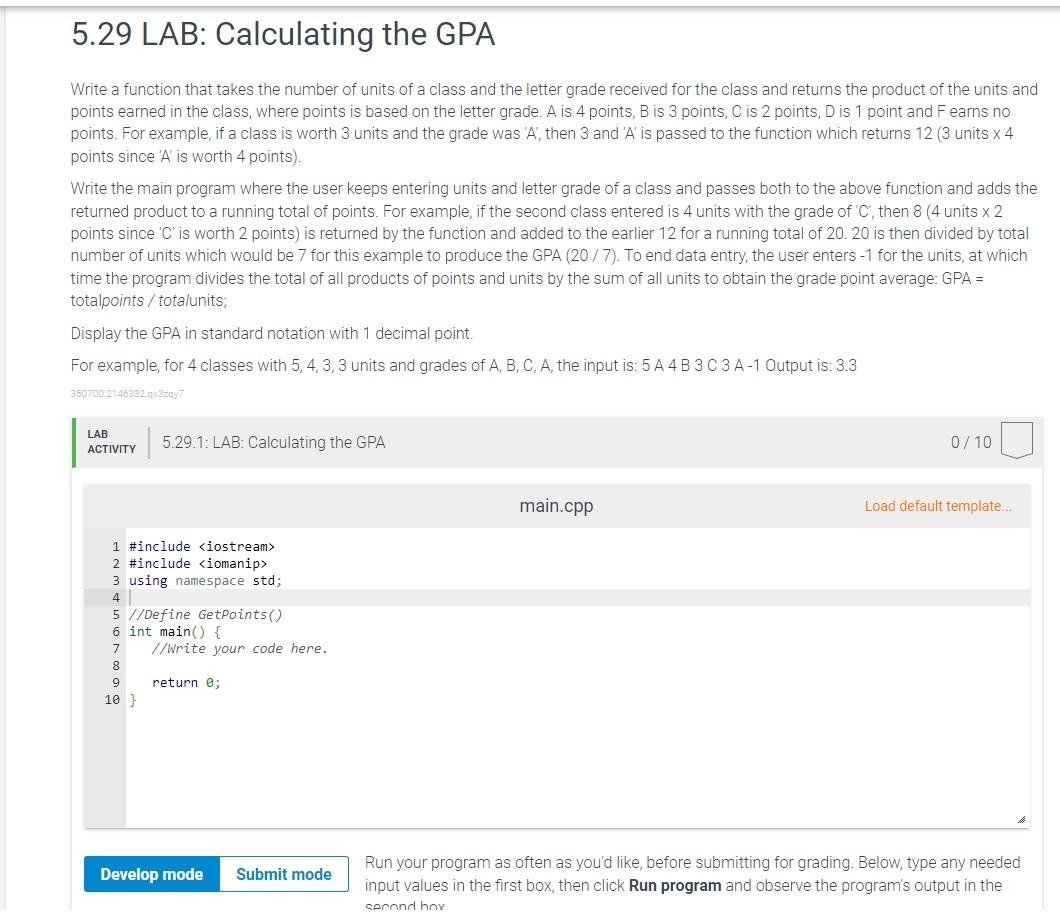Screen dimensions: 1060x912
Task: Switch to the Submit mode tab
Action: tap(283, 873)
